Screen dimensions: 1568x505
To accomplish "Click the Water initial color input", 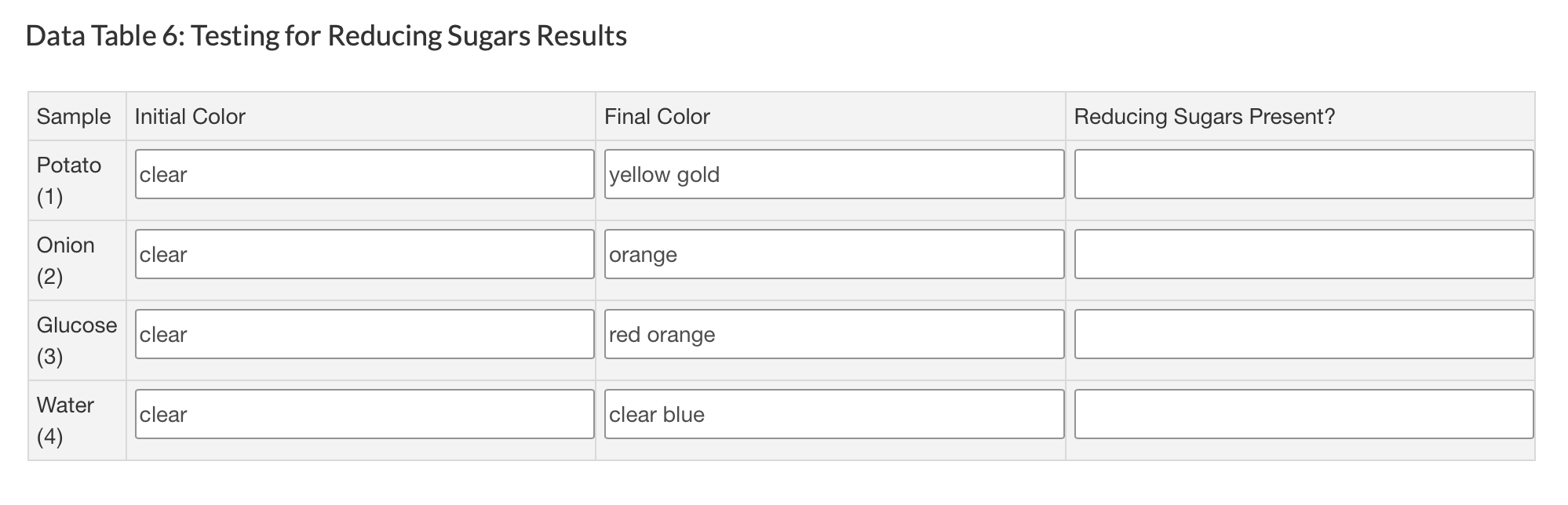I will [x=364, y=414].
